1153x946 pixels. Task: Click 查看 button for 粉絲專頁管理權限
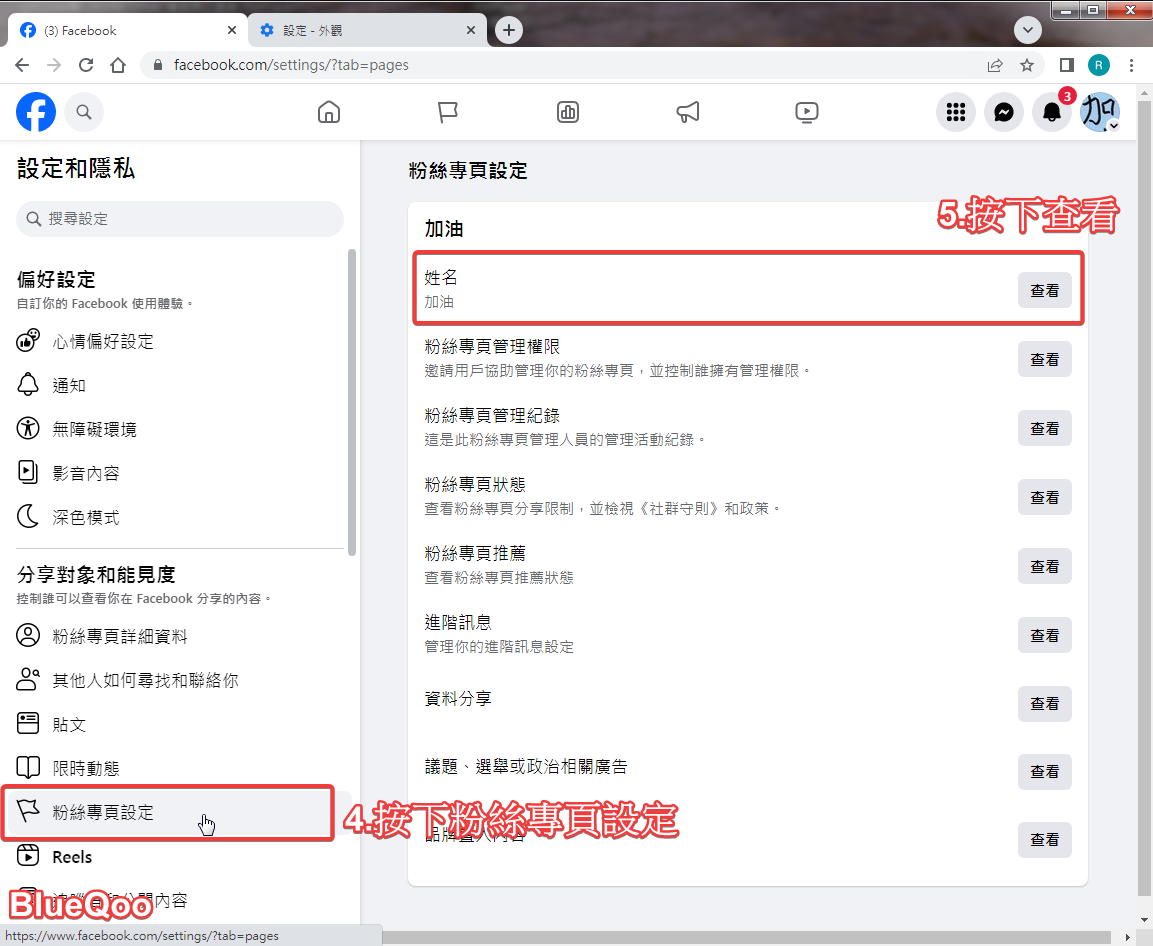pos(1044,359)
